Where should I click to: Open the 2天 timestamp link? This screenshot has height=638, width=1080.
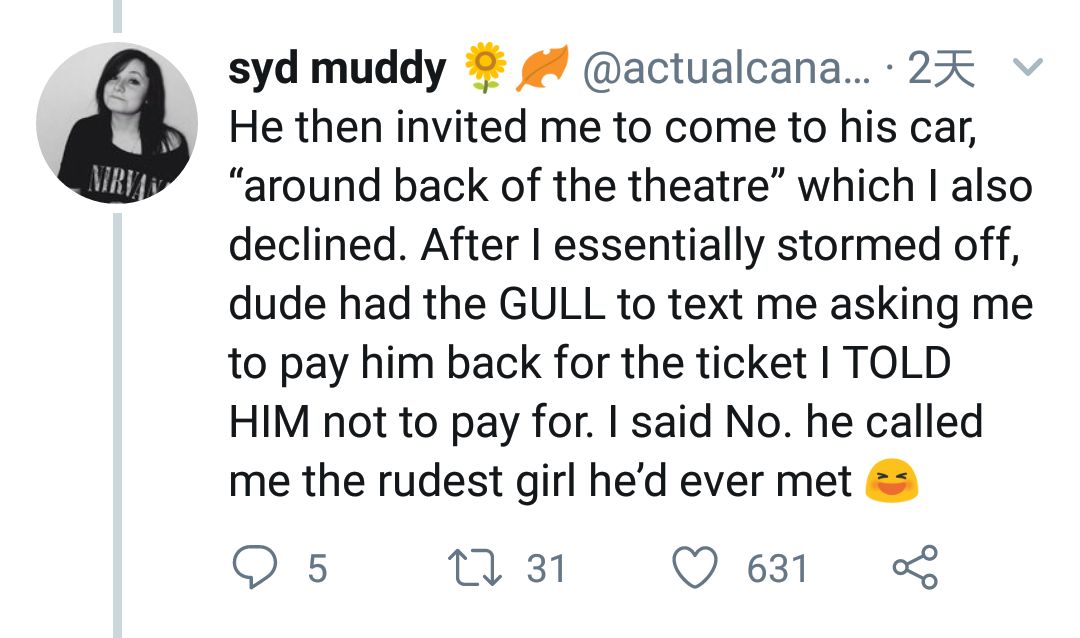tap(940, 70)
